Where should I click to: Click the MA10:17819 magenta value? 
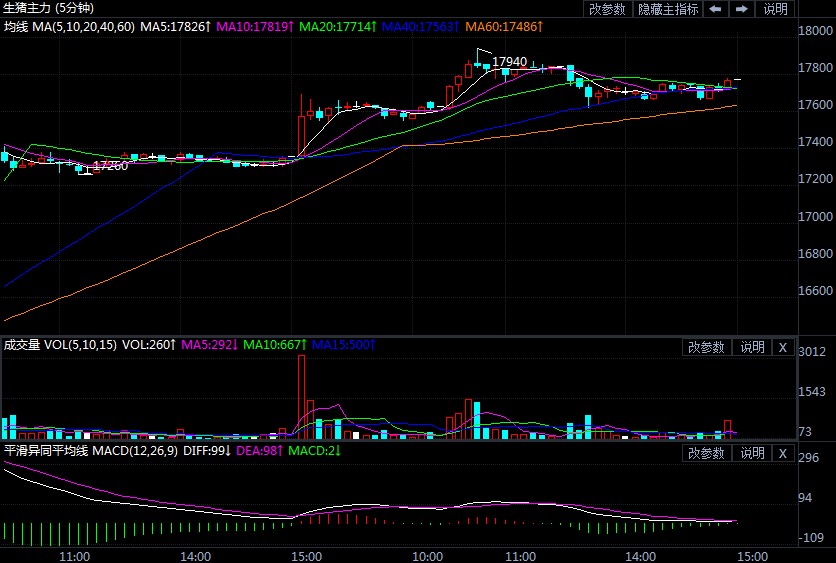[x=255, y=27]
